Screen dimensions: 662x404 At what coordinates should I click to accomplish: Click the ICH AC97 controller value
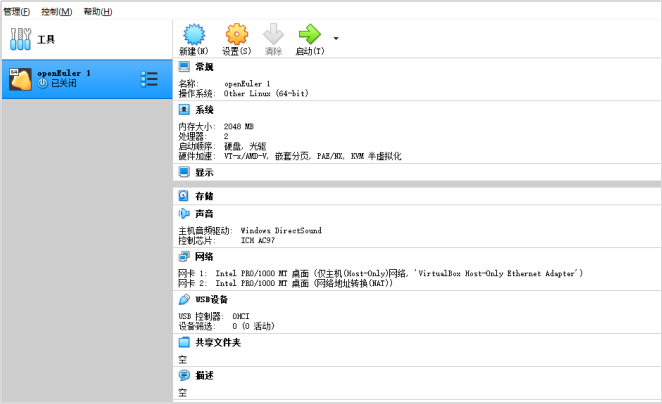[x=258, y=240]
